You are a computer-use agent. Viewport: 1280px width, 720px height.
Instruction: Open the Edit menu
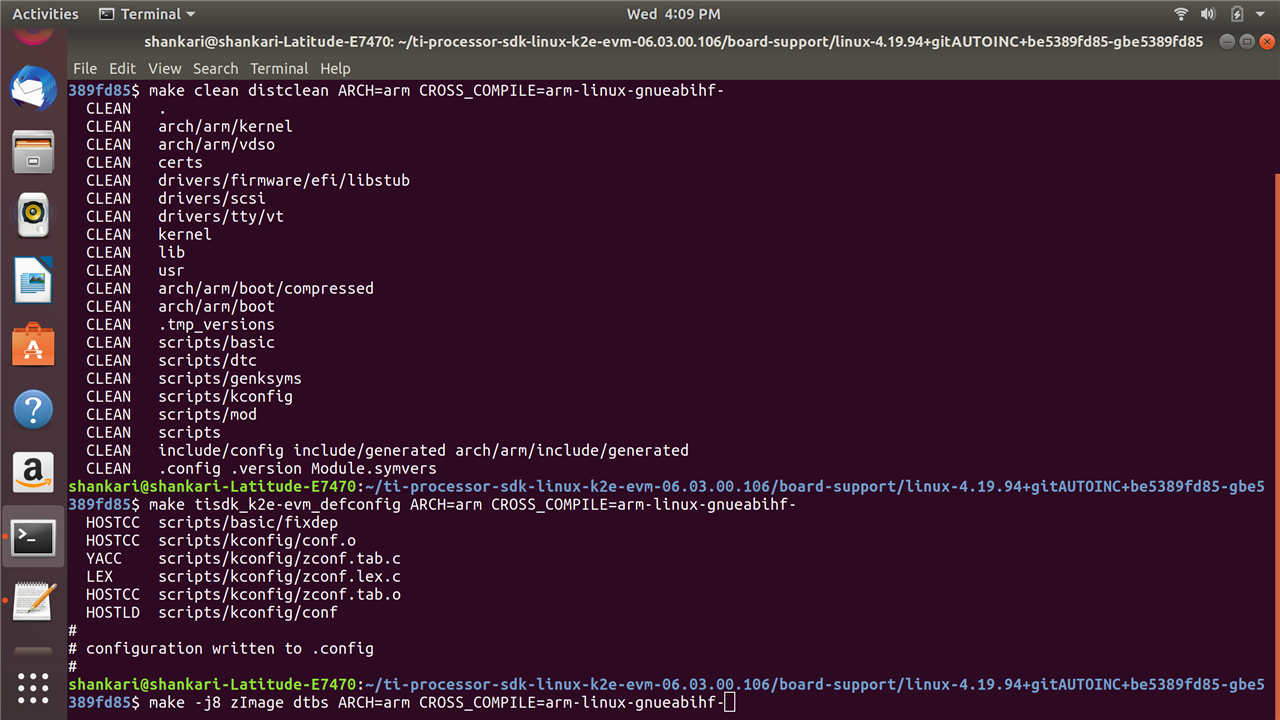point(122,68)
